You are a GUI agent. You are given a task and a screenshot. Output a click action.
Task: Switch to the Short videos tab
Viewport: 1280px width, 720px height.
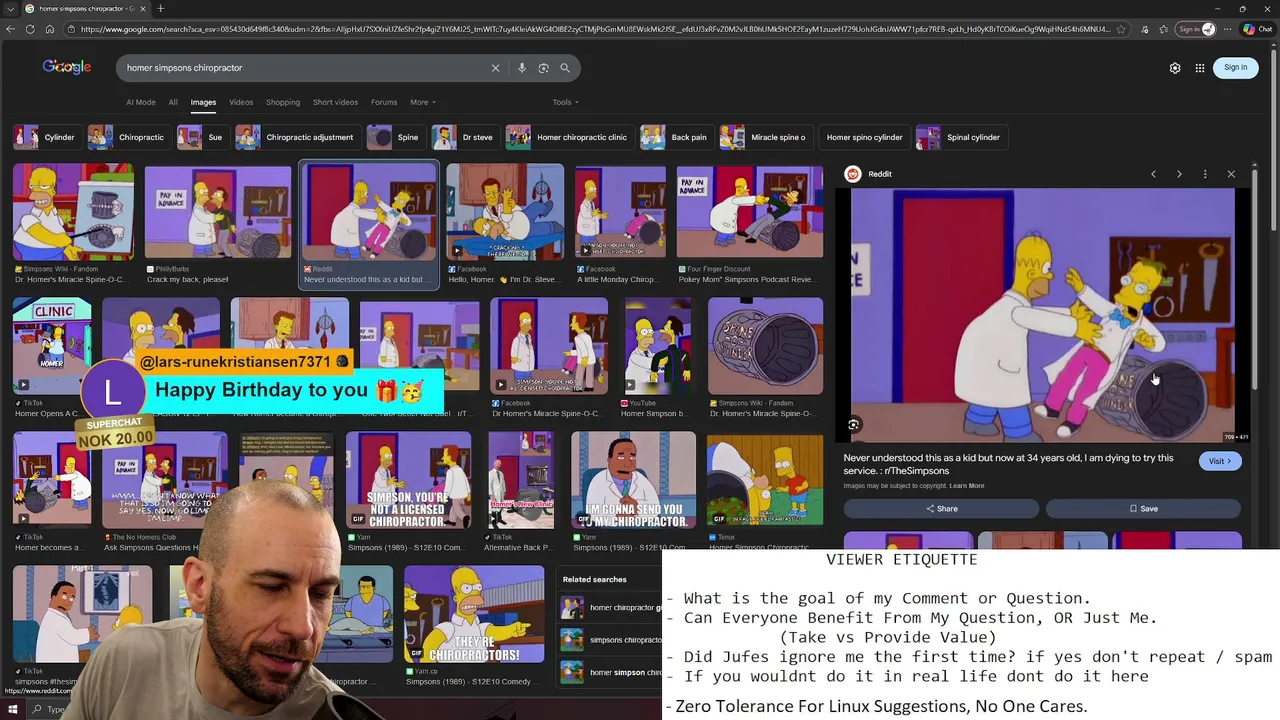point(335,102)
